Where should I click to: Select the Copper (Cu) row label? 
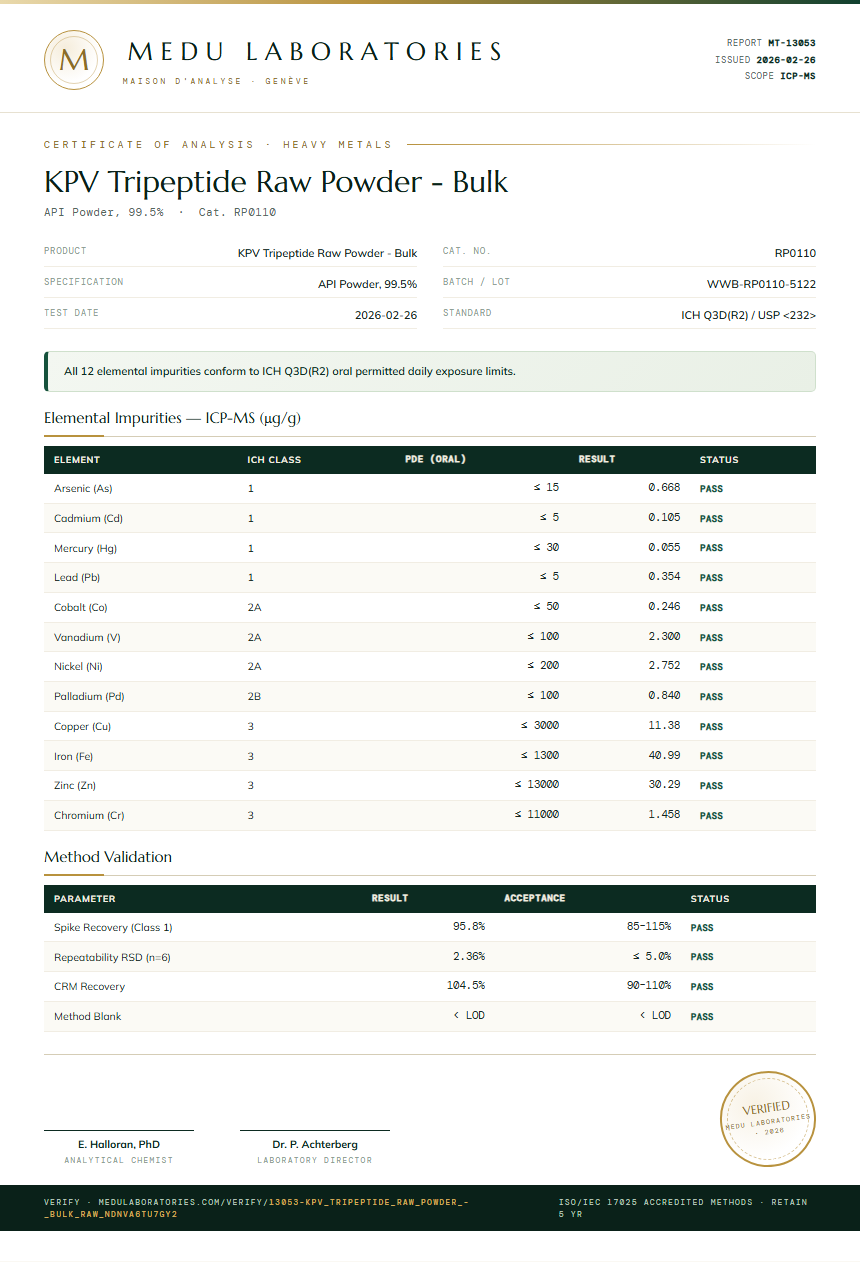coord(82,727)
